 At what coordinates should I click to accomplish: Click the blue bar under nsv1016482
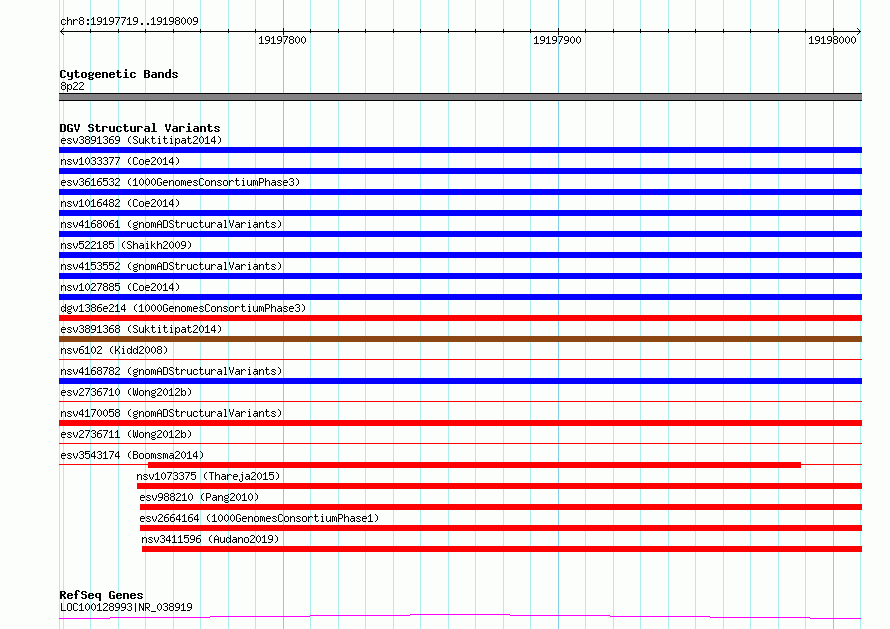460,213
